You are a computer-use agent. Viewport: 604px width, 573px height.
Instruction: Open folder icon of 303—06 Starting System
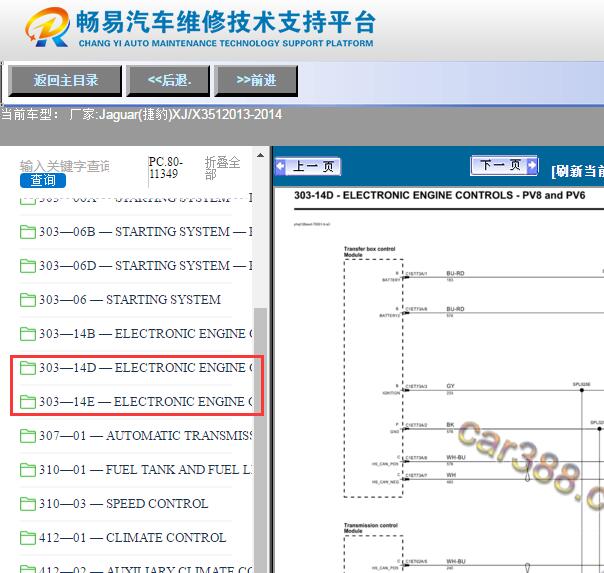coord(27,300)
